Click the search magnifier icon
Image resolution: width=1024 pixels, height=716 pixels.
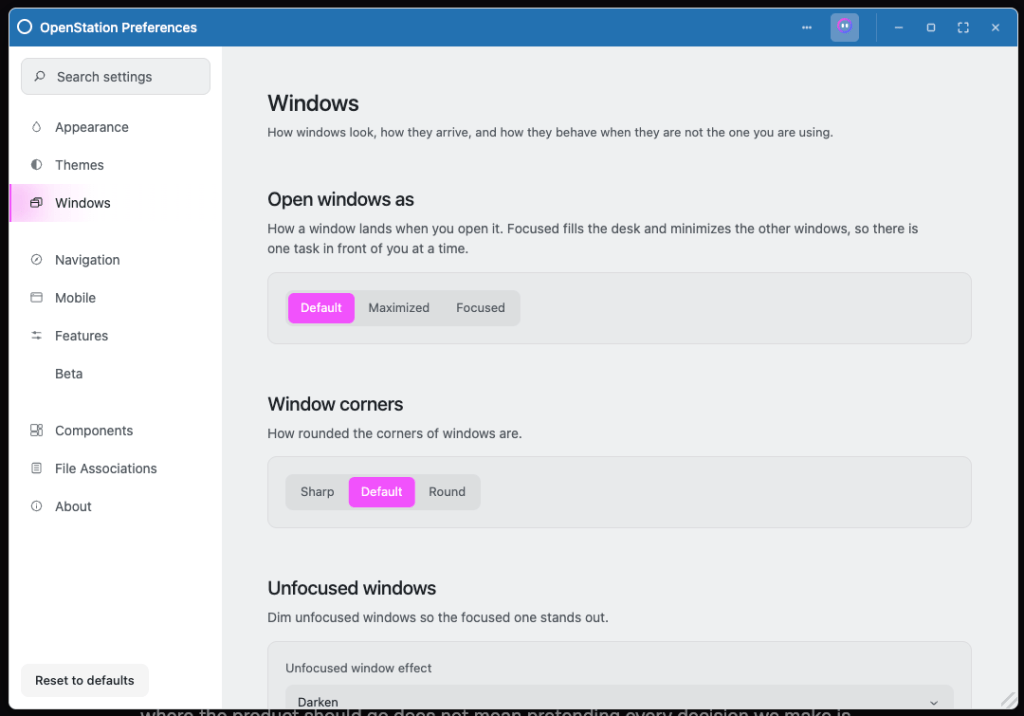40,76
